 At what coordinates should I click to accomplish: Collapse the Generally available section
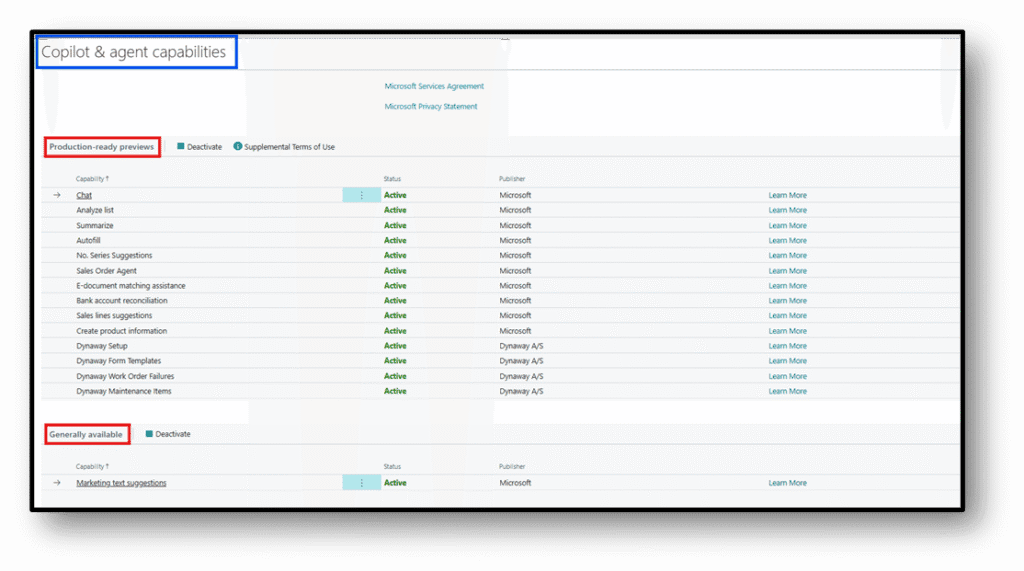click(x=87, y=434)
